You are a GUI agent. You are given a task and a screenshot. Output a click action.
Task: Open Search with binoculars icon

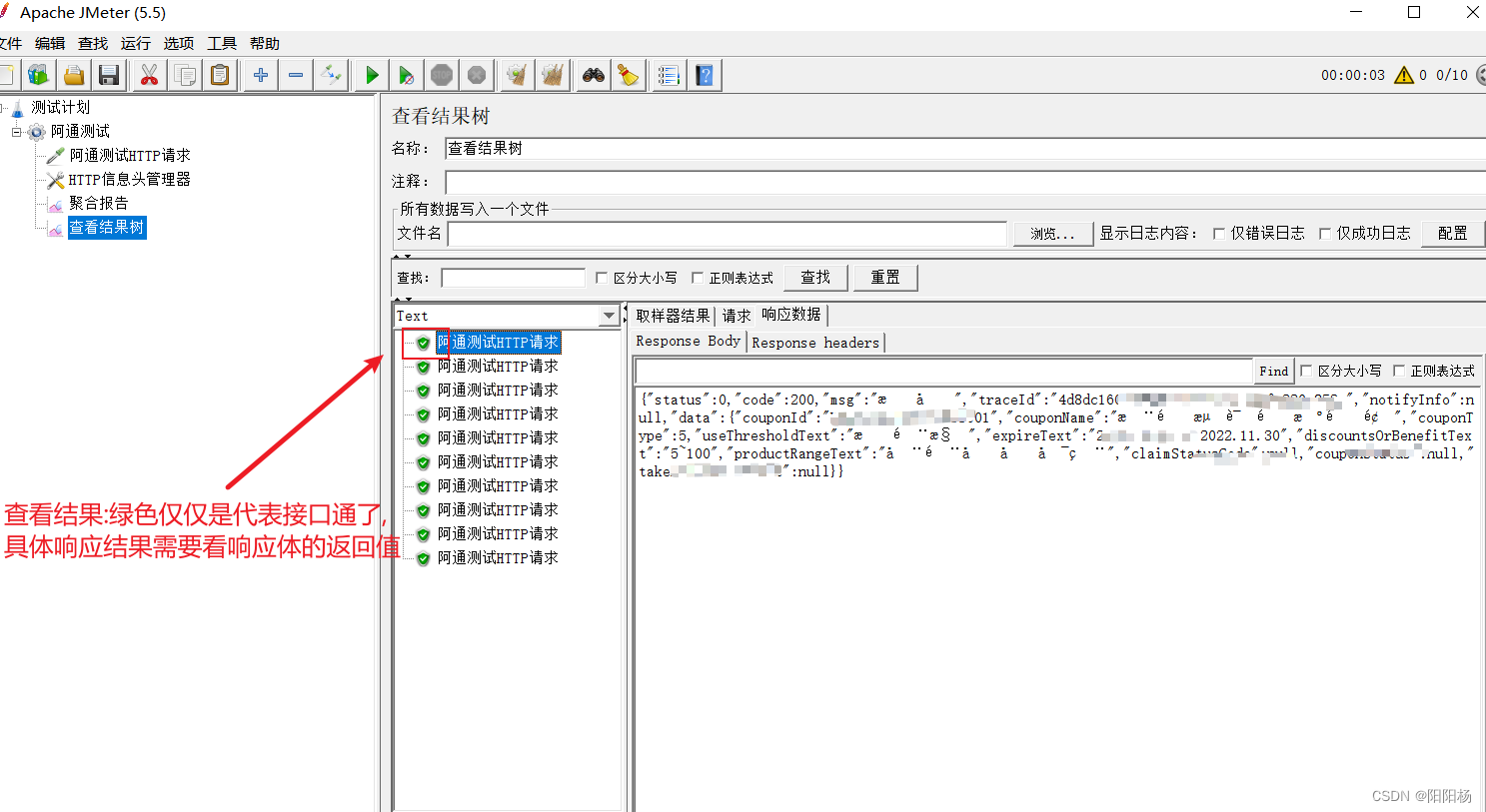[x=594, y=75]
